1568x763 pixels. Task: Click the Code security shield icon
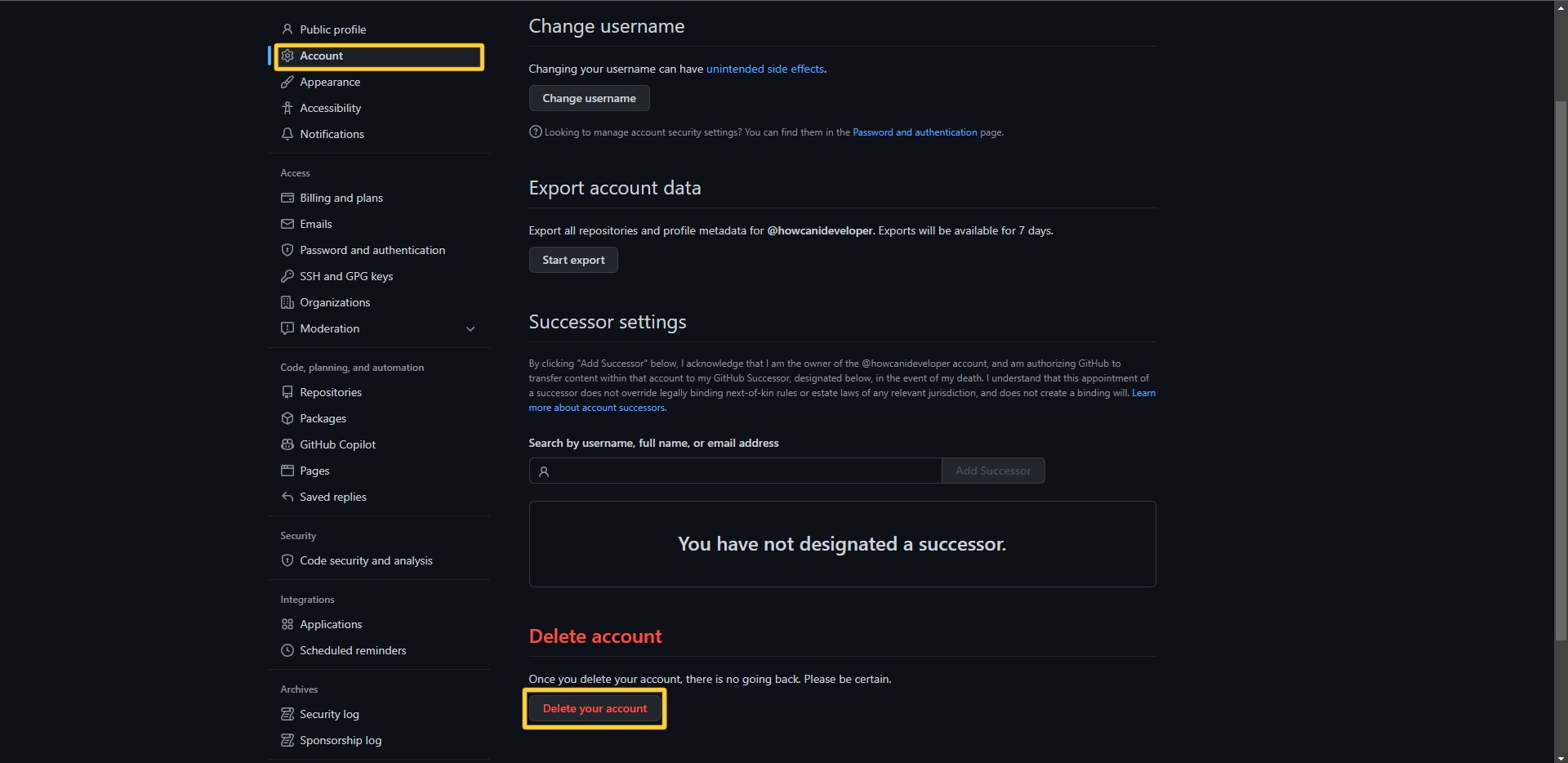[287, 560]
